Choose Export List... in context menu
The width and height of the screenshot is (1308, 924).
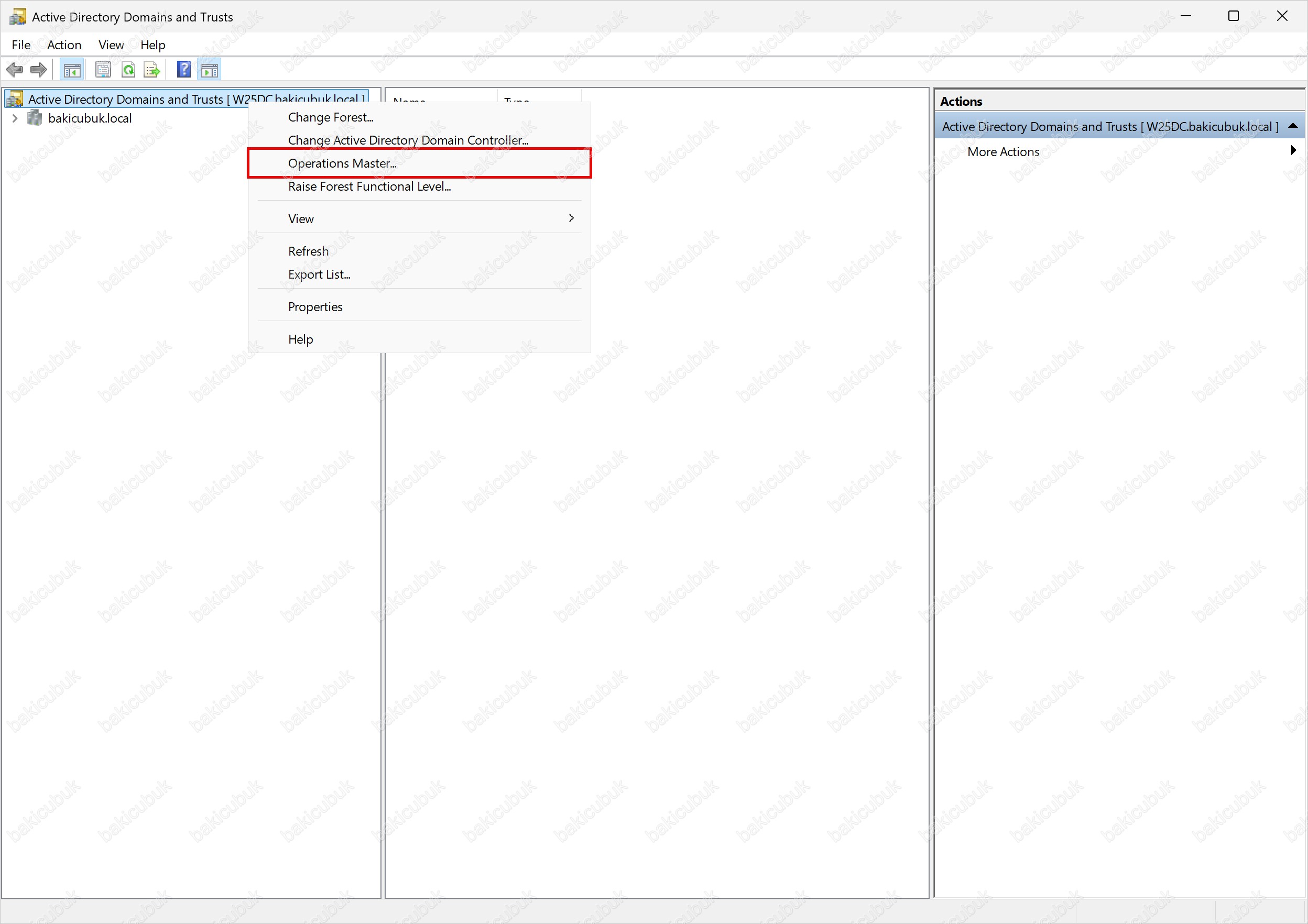tap(419, 274)
